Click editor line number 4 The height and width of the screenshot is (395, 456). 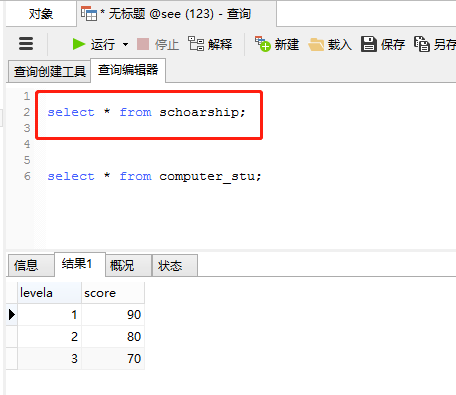(x=27, y=144)
